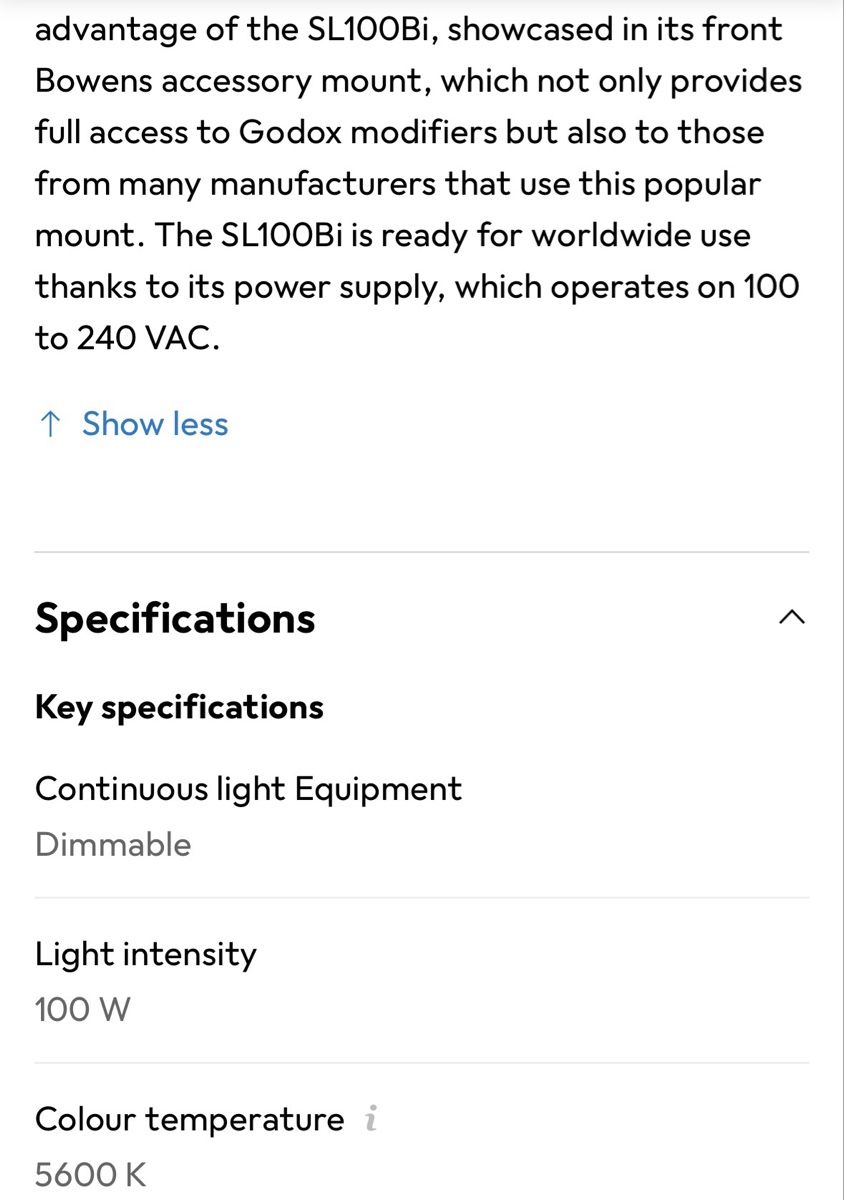This screenshot has width=844, height=1200.
Task: Tap the Specifications section heading
Action: [175, 618]
